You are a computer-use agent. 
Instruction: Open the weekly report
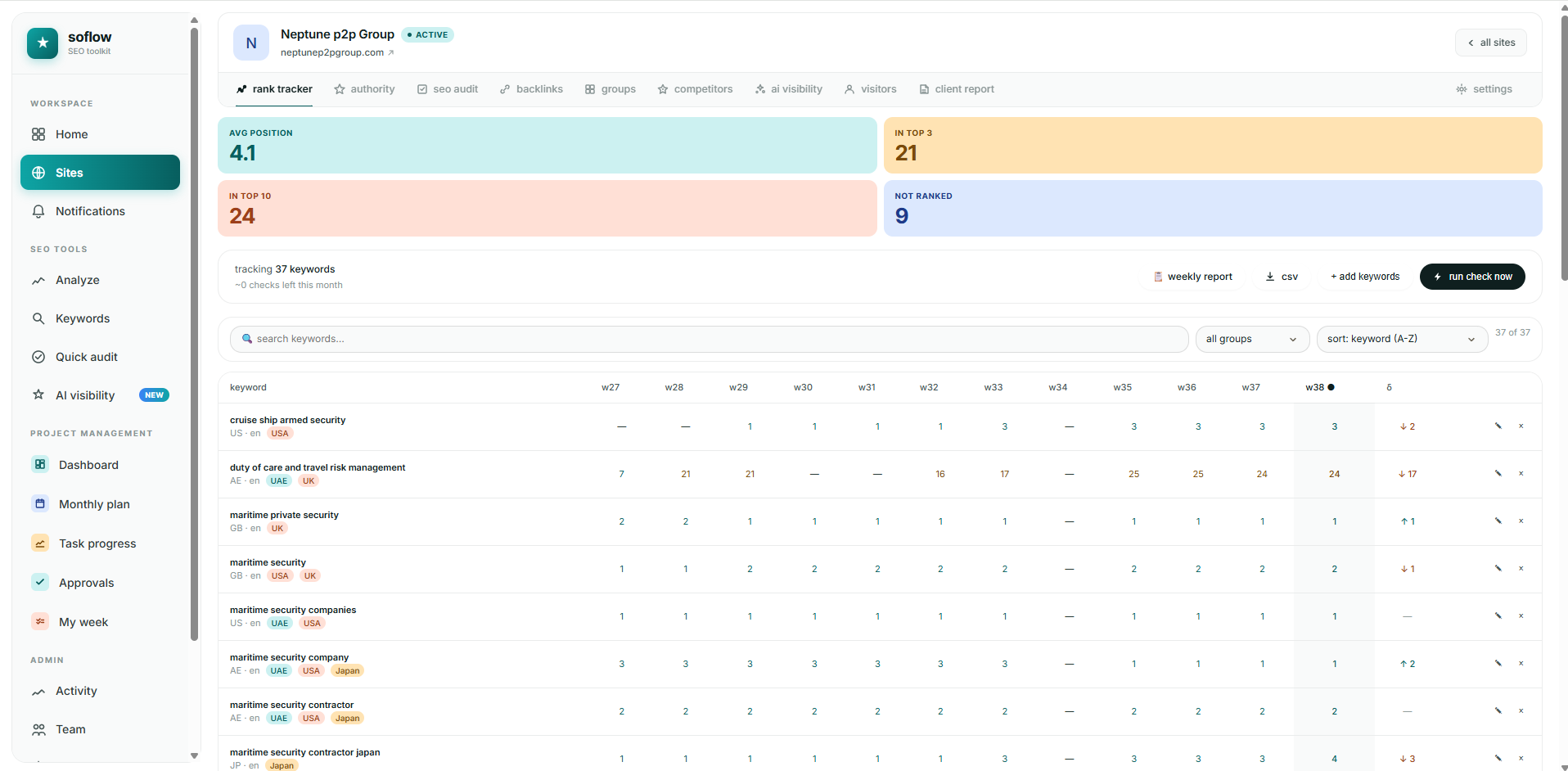tap(1192, 277)
